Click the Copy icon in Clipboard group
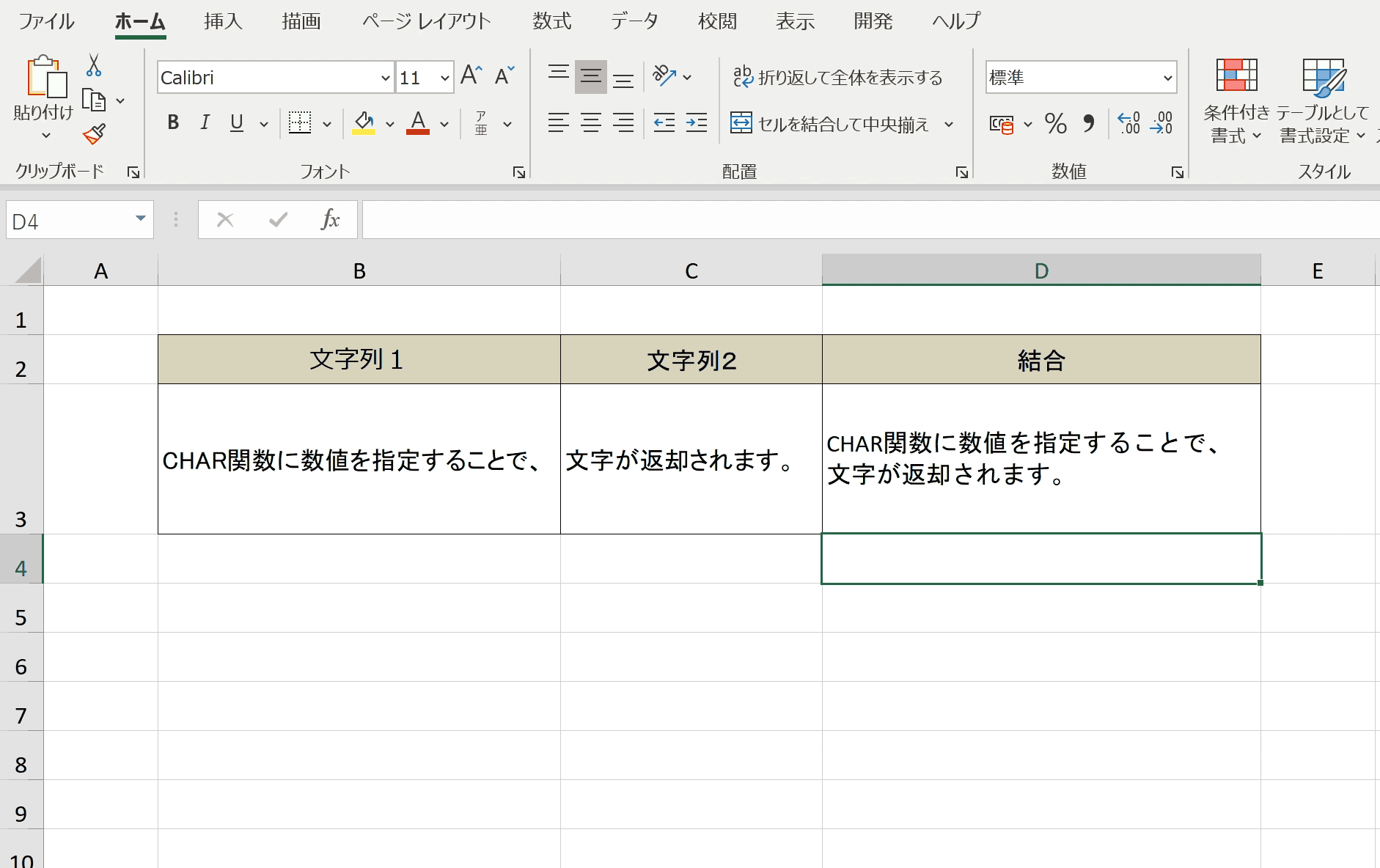This screenshot has width=1380, height=868. 94,100
